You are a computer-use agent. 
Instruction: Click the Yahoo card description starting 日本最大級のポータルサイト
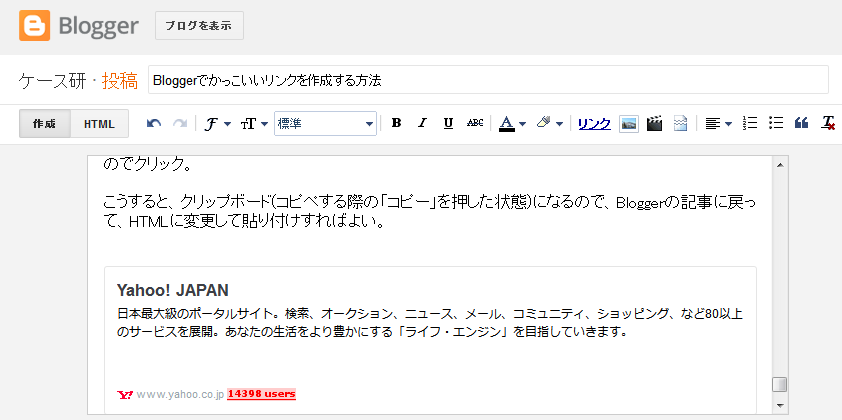pyautogui.click(x=430, y=322)
